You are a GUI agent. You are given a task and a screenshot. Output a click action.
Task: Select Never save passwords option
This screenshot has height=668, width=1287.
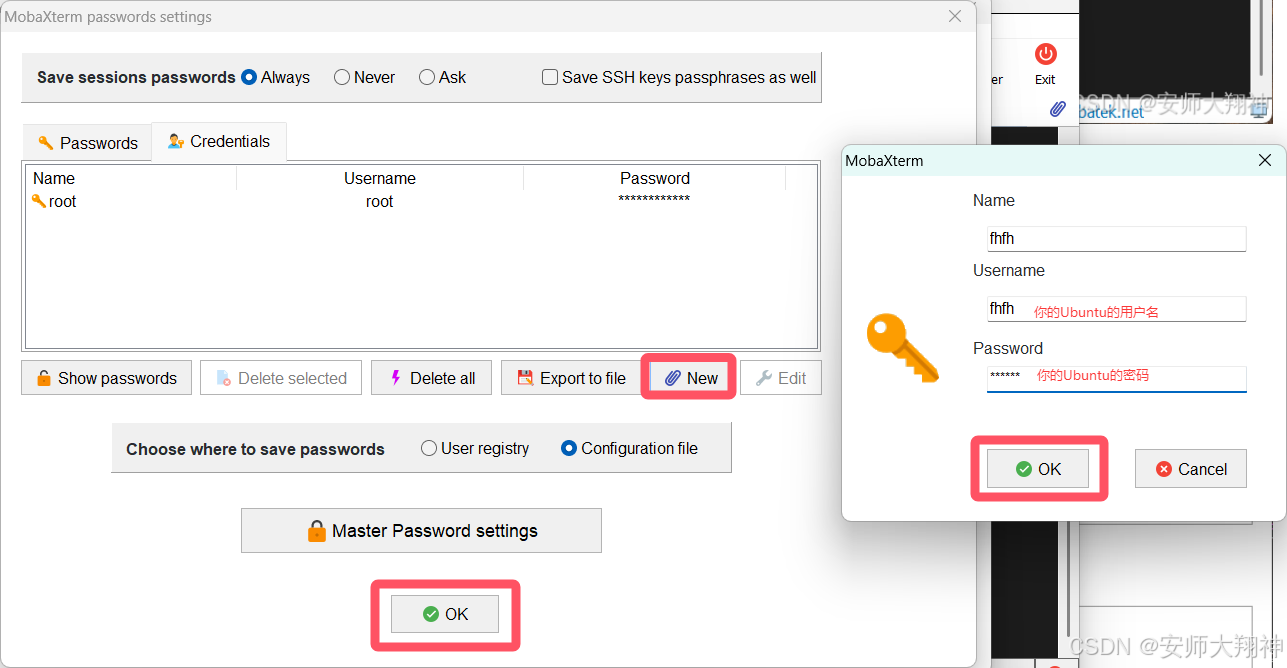point(342,77)
